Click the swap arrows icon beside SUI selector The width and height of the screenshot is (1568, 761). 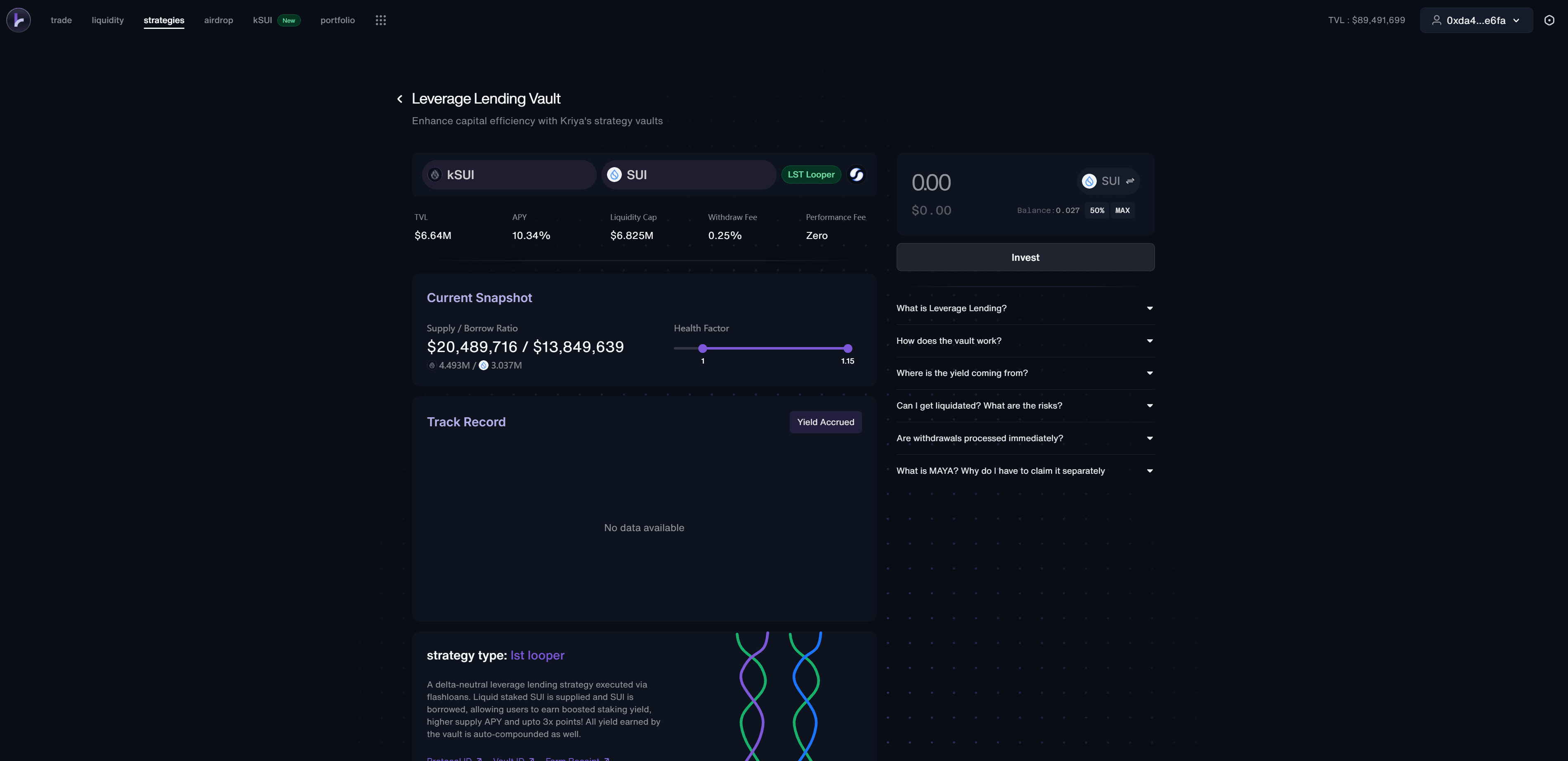(1130, 181)
